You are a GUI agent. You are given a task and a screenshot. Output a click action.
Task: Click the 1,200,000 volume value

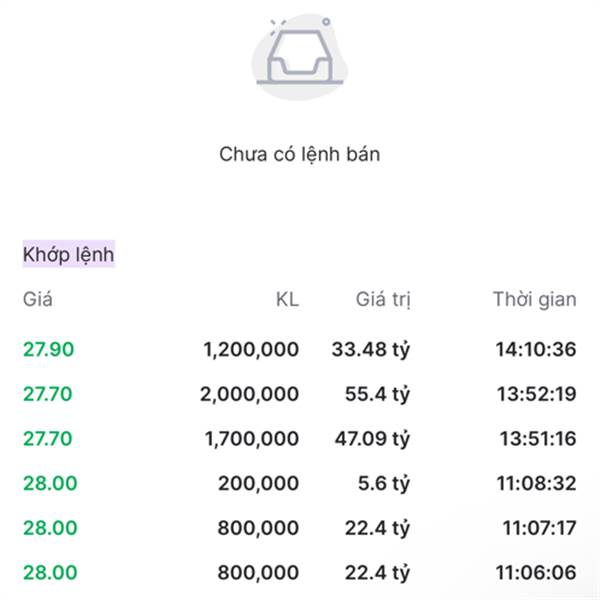point(250,349)
